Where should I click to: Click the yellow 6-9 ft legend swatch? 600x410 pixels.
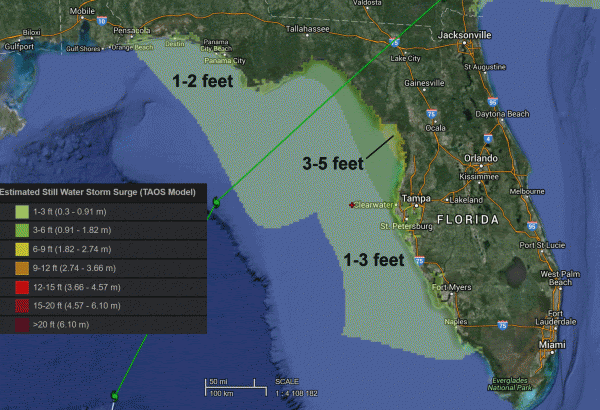[x=22, y=249]
